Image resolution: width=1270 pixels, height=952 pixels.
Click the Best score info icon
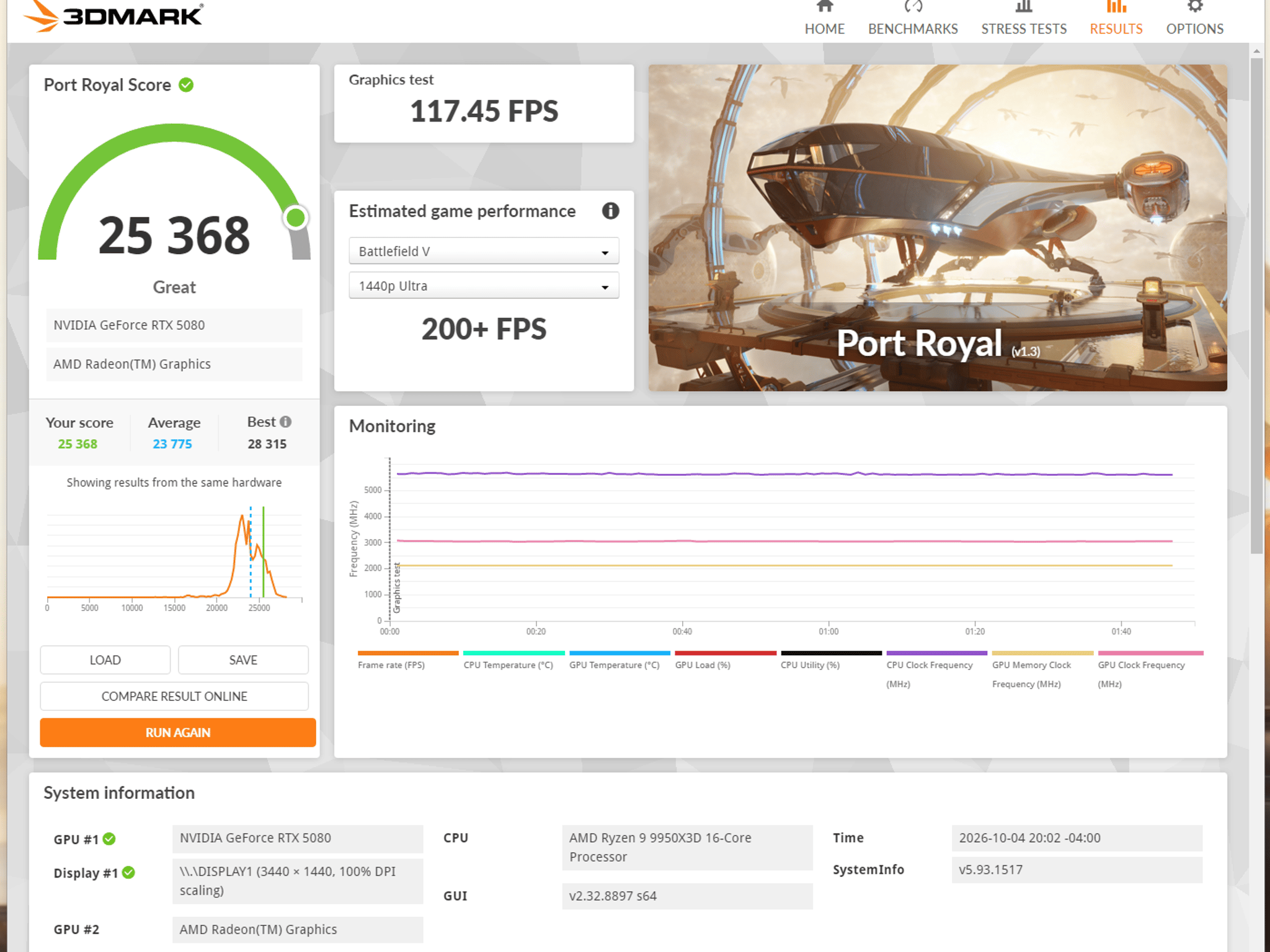pyautogui.click(x=285, y=421)
